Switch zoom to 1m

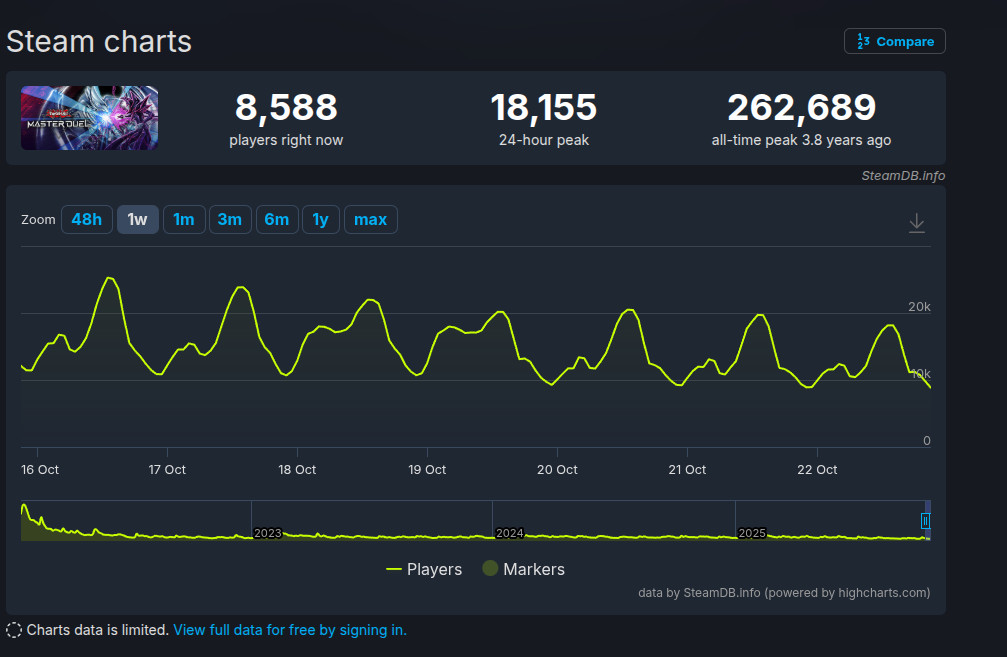pyautogui.click(x=184, y=220)
